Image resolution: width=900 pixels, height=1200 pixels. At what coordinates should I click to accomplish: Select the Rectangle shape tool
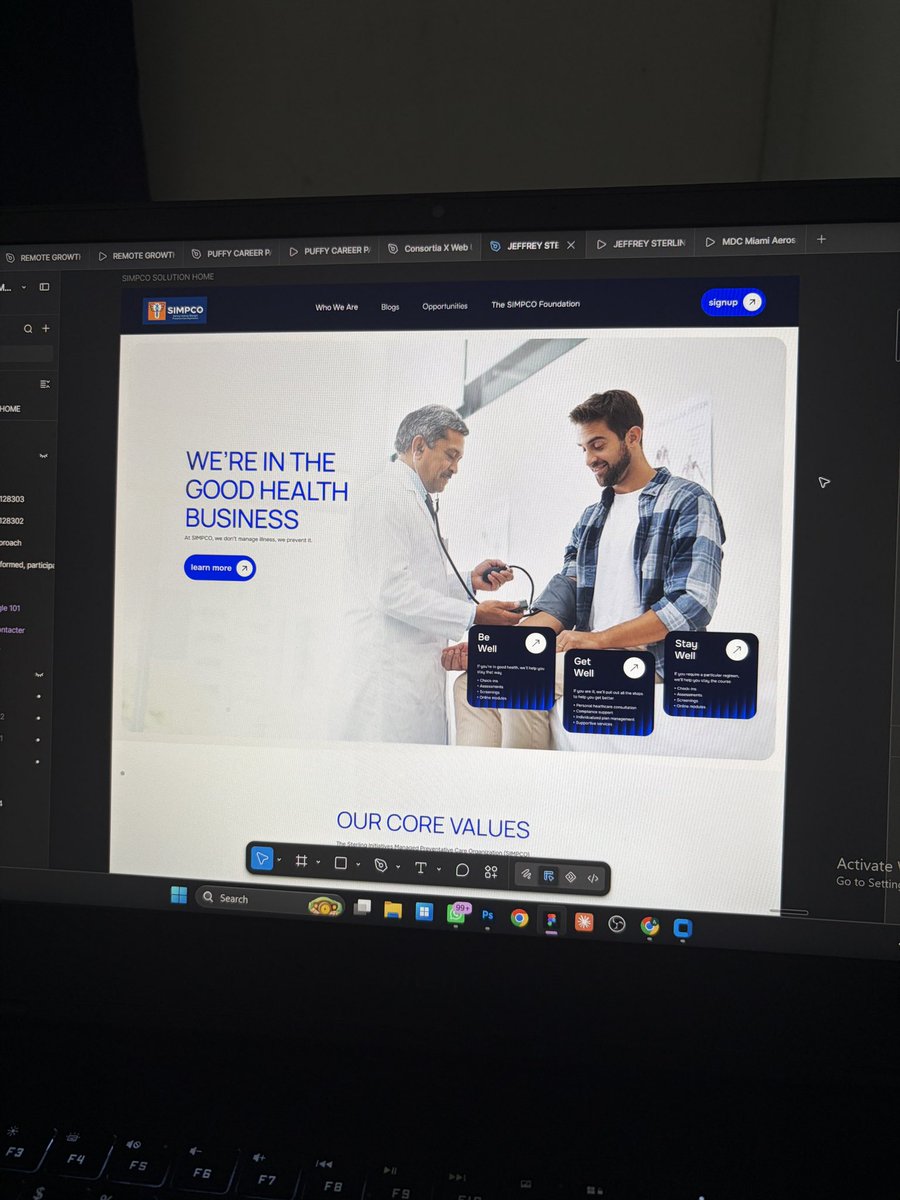pos(341,863)
